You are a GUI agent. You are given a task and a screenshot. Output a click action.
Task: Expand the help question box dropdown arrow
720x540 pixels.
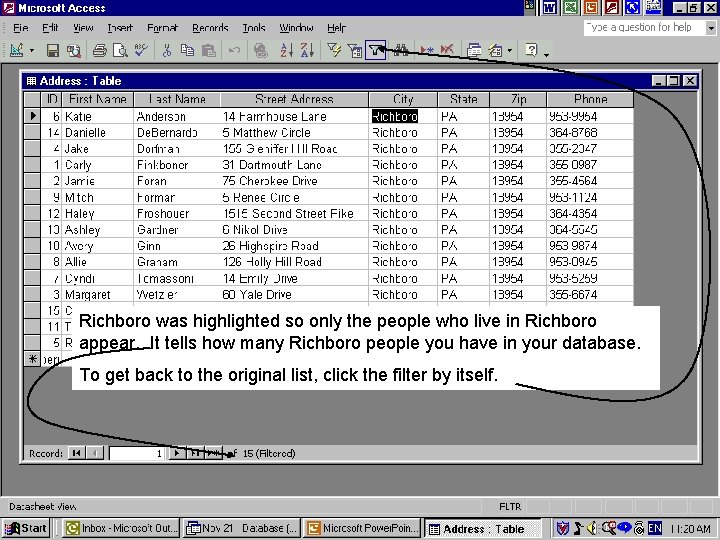click(711, 28)
